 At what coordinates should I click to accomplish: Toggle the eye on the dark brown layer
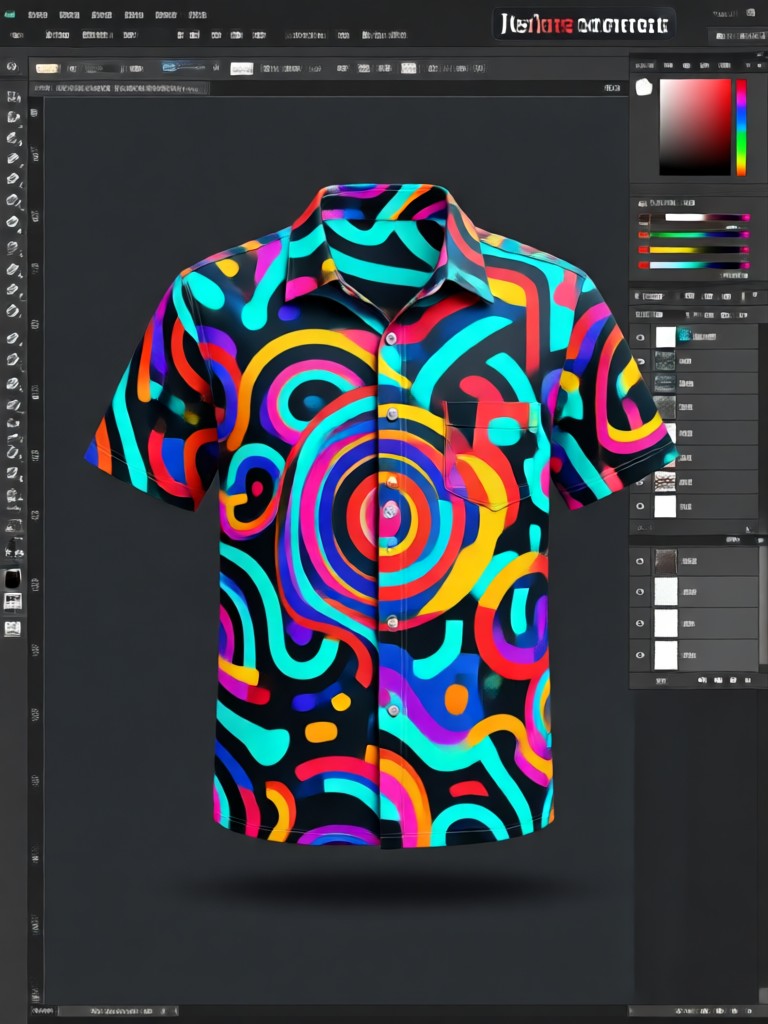640,561
